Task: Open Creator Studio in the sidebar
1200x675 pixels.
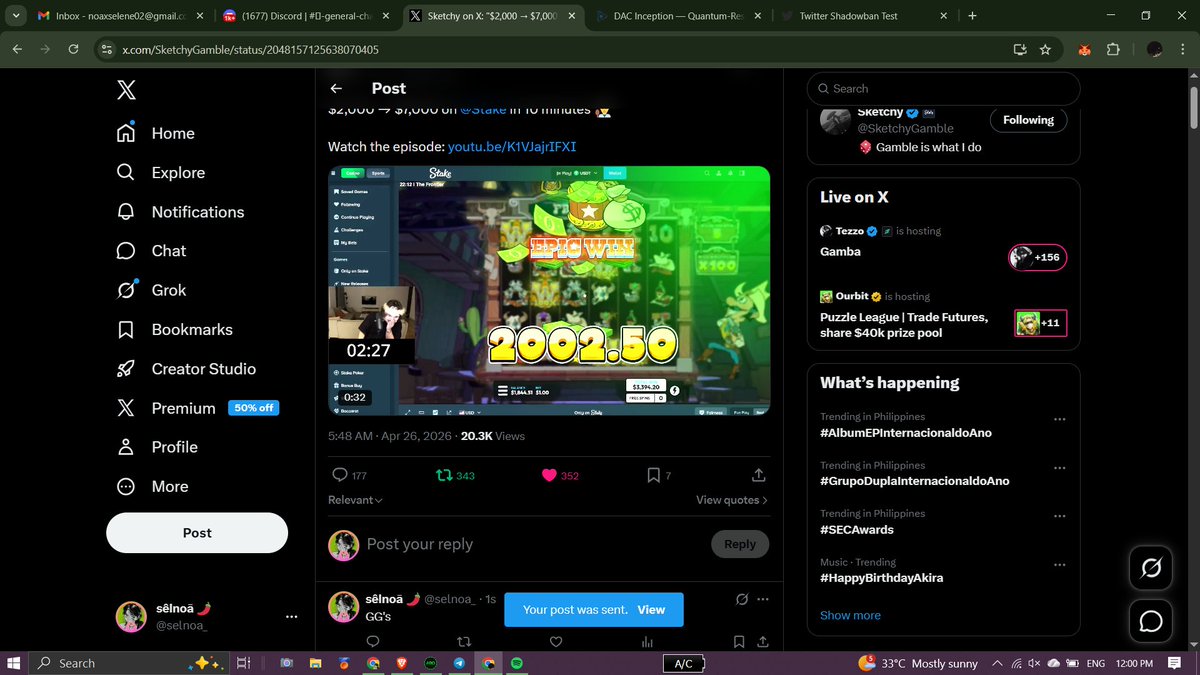Action: point(186,369)
